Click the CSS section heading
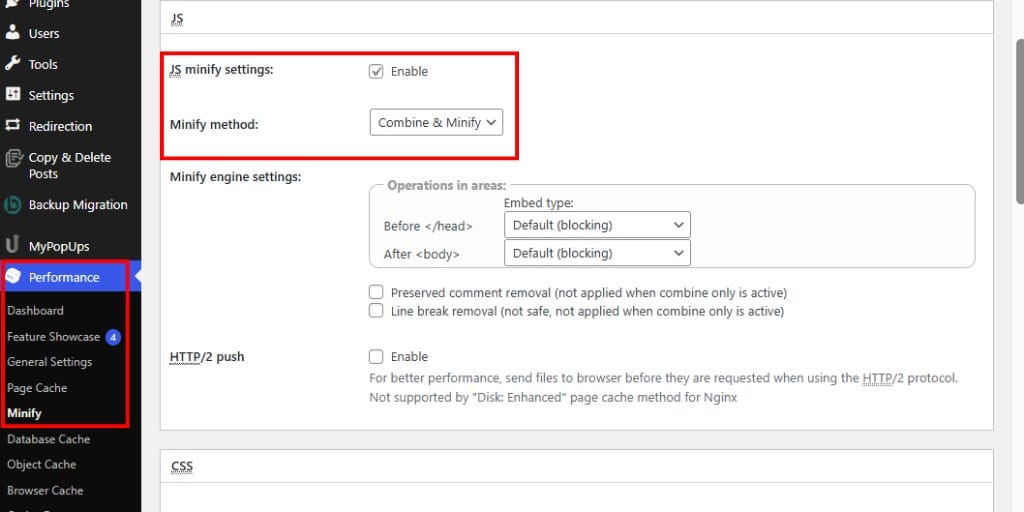The image size is (1024, 512). pos(182,467)
